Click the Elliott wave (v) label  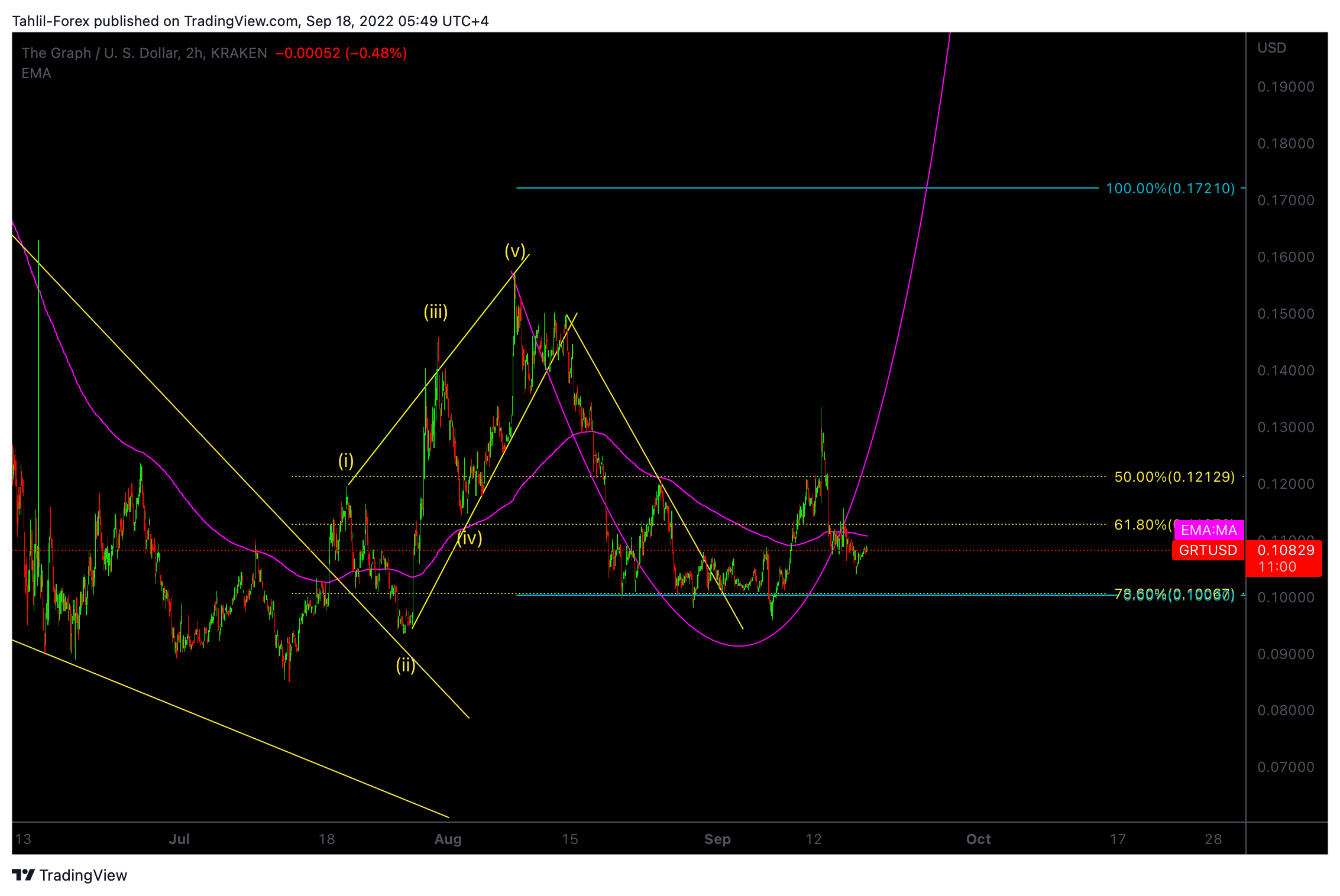(x=515, y=251)
